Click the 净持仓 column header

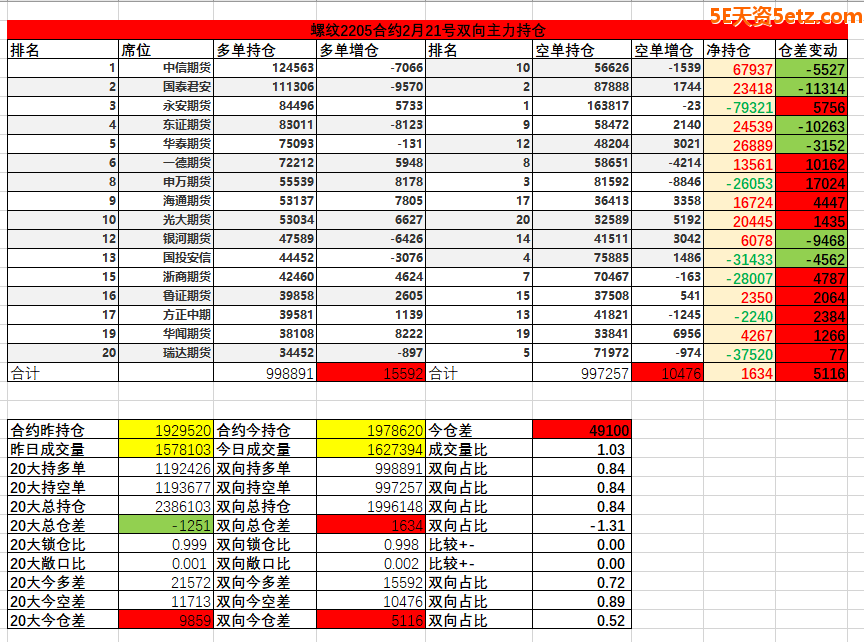tap(740, 49)
